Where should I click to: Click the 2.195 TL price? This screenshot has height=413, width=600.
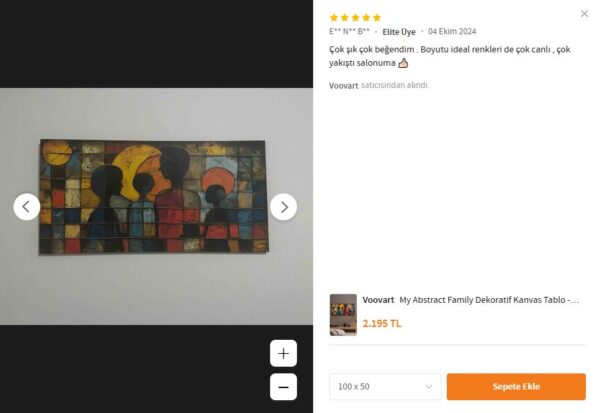pyautogui.click(x=382, y=324)
